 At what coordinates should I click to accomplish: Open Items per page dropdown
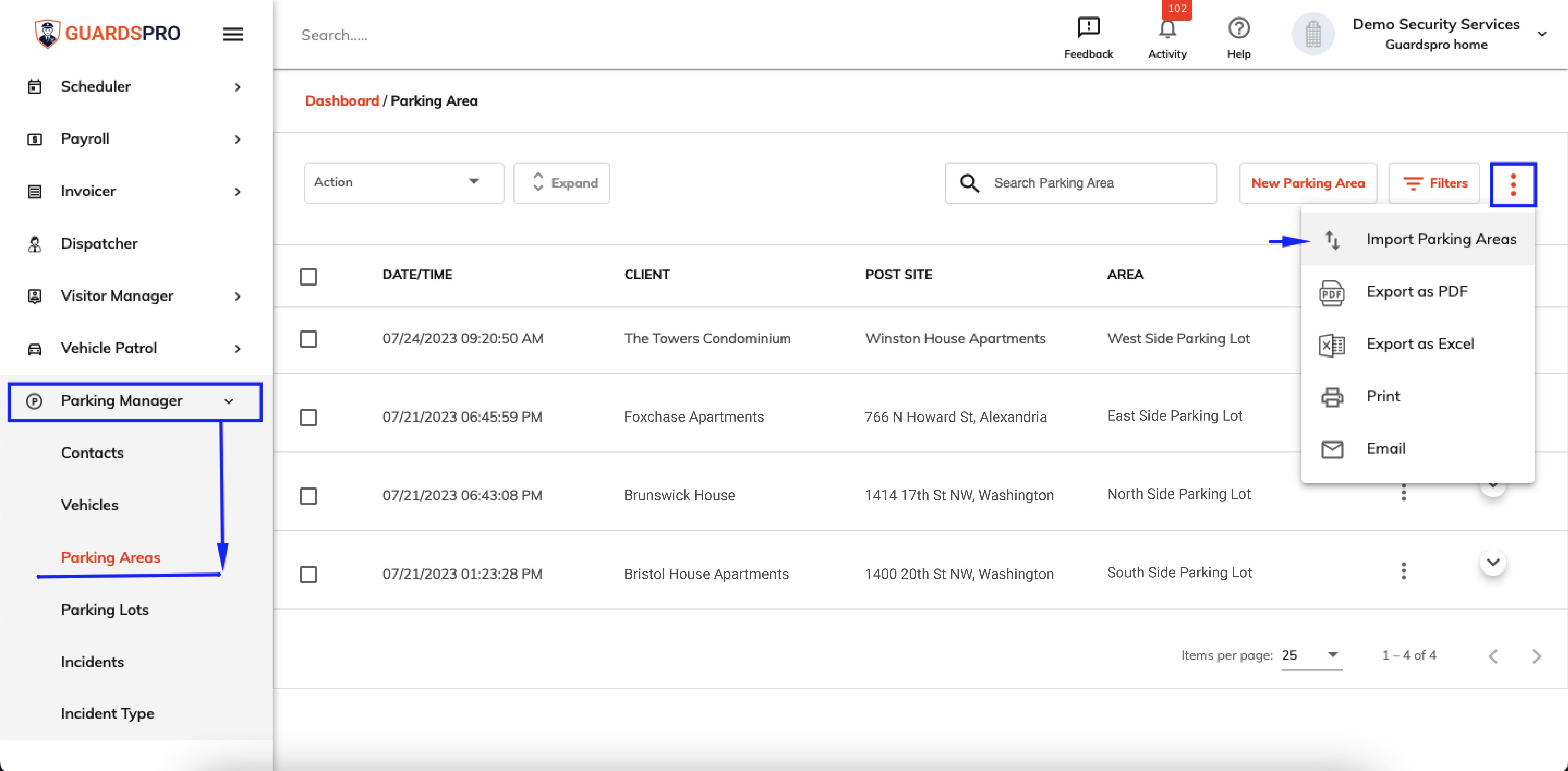[1312, 655]
